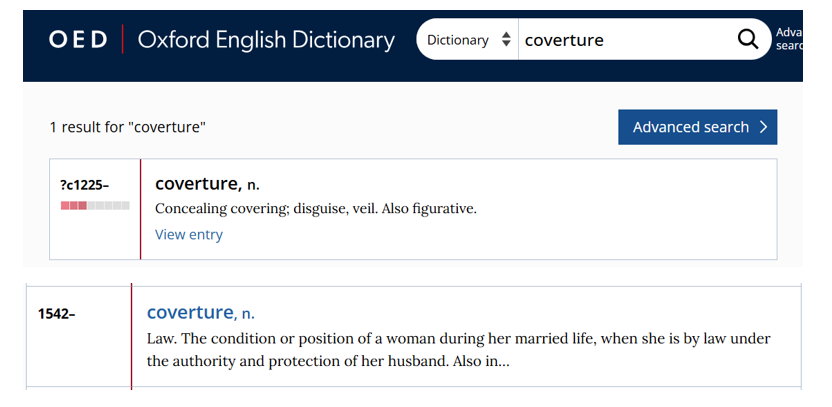Viewport: 832px width, 407px height.
Task: Click the magnifying glass search icon
Action: click(x=748, y=39)
